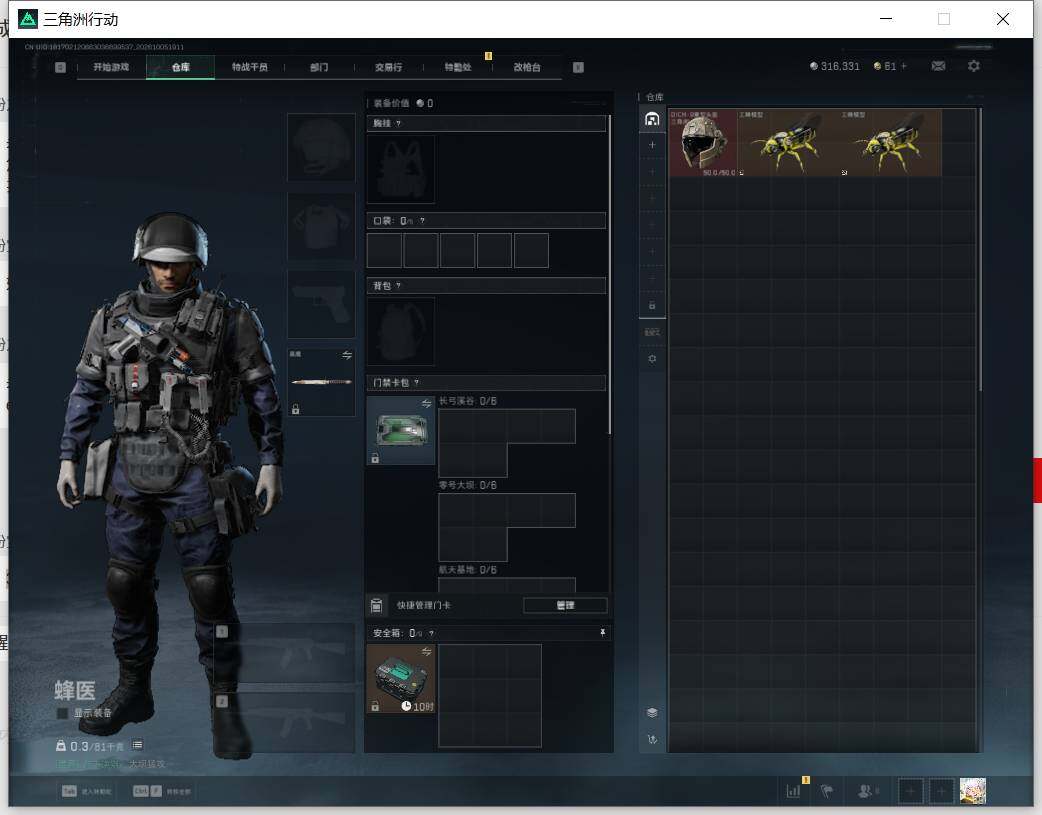Image resolution: width=1042 pixels, height=815 pixels.
Task: Click the swap icon on the safe box
Action: tap(426, 651)
